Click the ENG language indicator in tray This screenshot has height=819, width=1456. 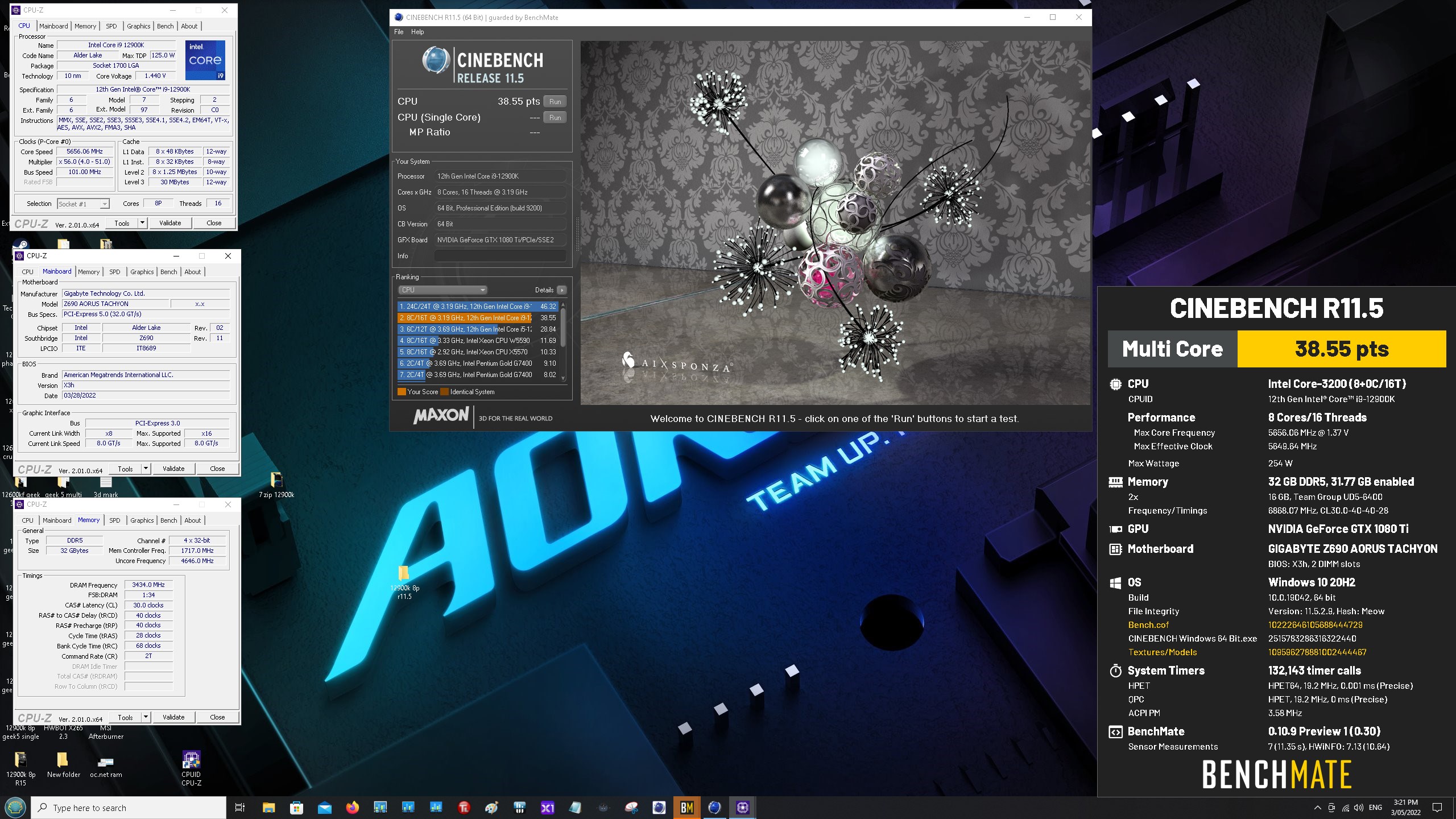(1375, 808)
